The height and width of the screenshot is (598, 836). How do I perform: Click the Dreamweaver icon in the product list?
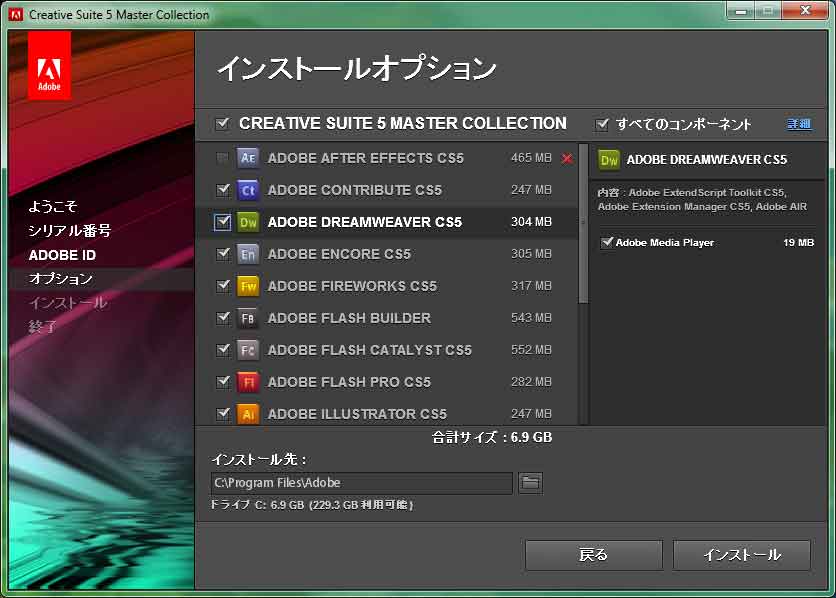click(x=248, y=222)
